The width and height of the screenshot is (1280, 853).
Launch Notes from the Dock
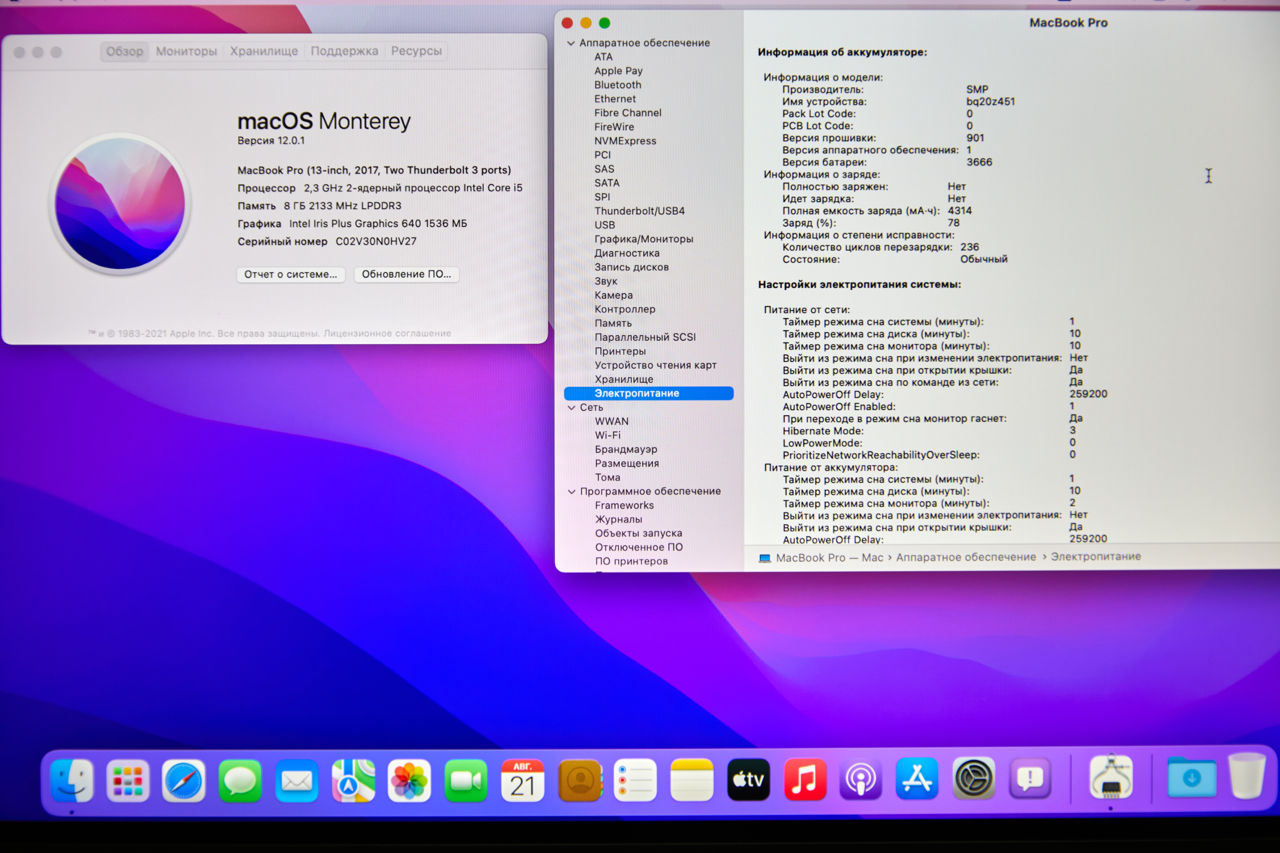point(692,780)
